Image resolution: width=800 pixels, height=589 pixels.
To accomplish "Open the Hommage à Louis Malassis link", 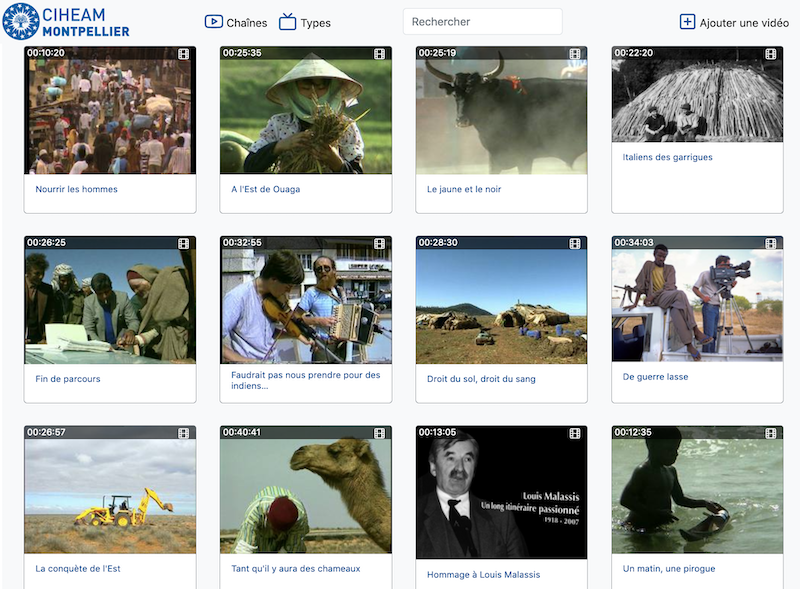I will pos(483,575).
